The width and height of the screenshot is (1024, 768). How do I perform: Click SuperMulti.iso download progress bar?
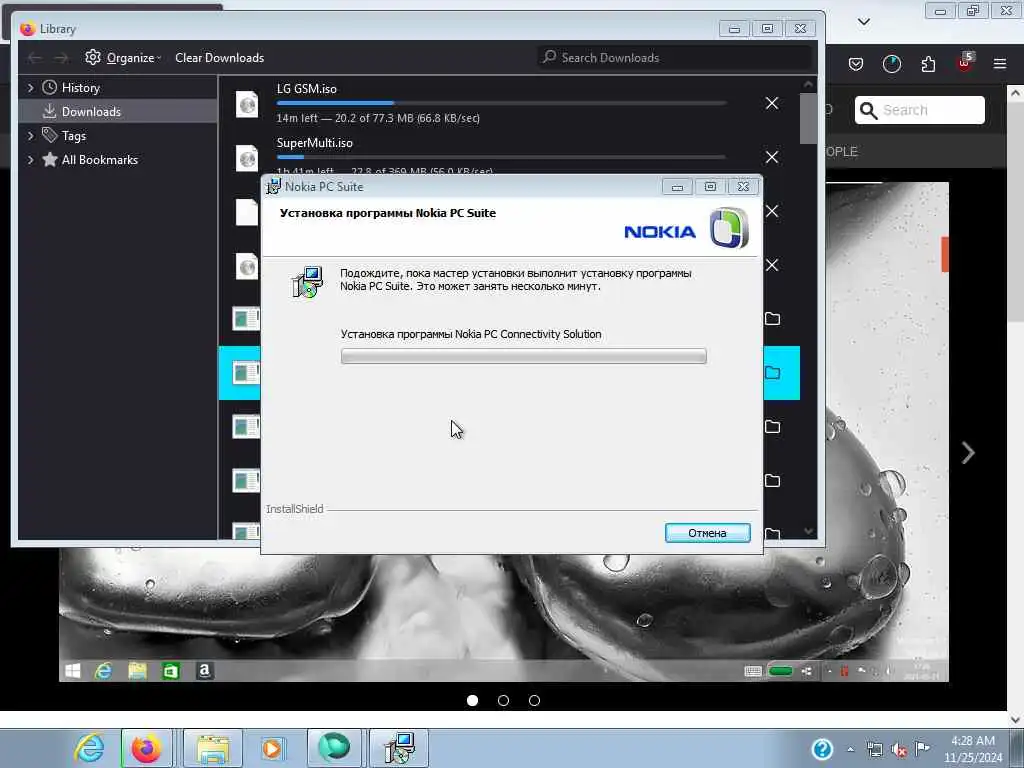(x=502, y=157)
